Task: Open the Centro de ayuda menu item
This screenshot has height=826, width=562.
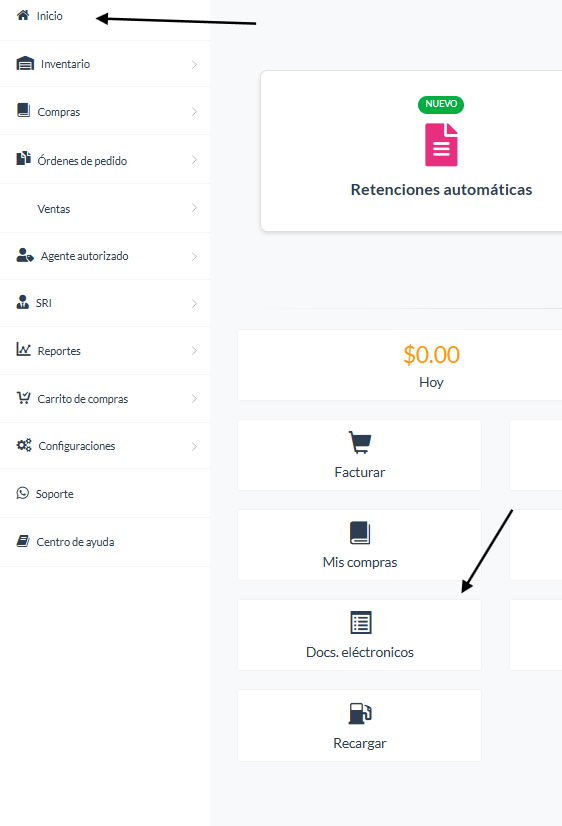Action: click(105, 542)
